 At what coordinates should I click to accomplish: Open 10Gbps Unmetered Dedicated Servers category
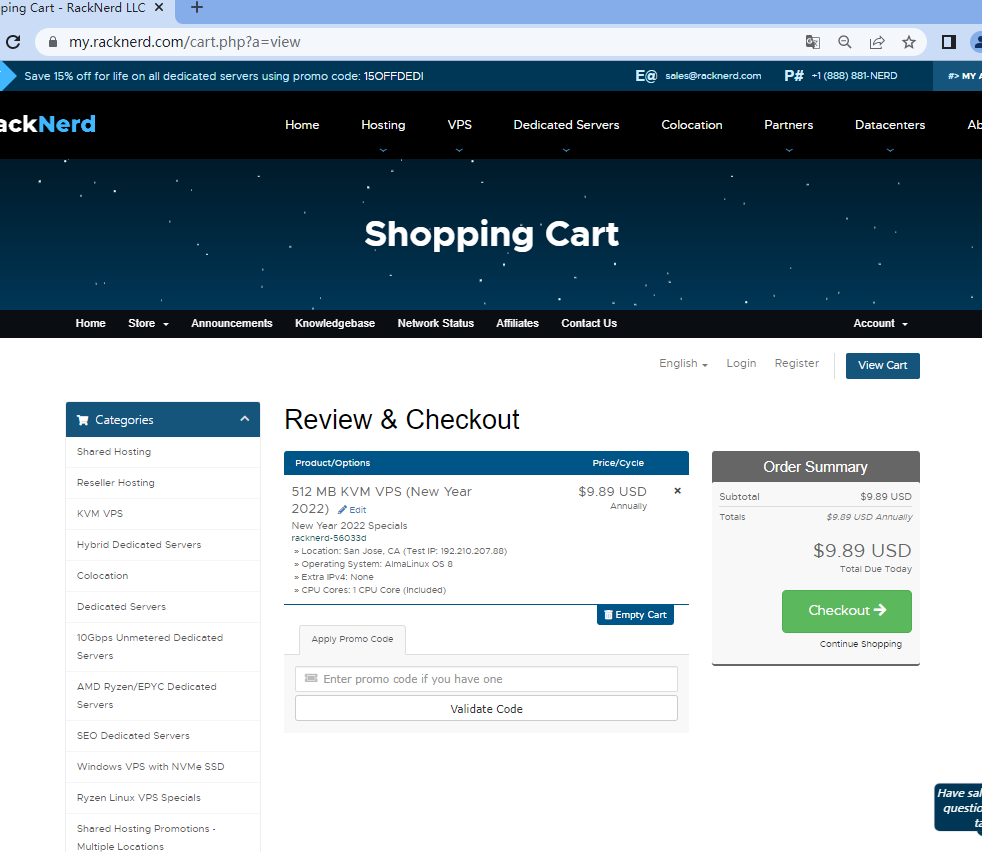(x=163, y=647)
